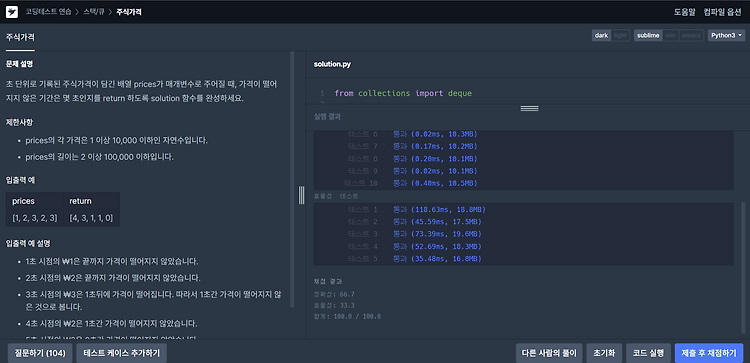750x363 pixels.
Task: Open 컴파일 옵션 settings
Action: (x=722, y=12)
